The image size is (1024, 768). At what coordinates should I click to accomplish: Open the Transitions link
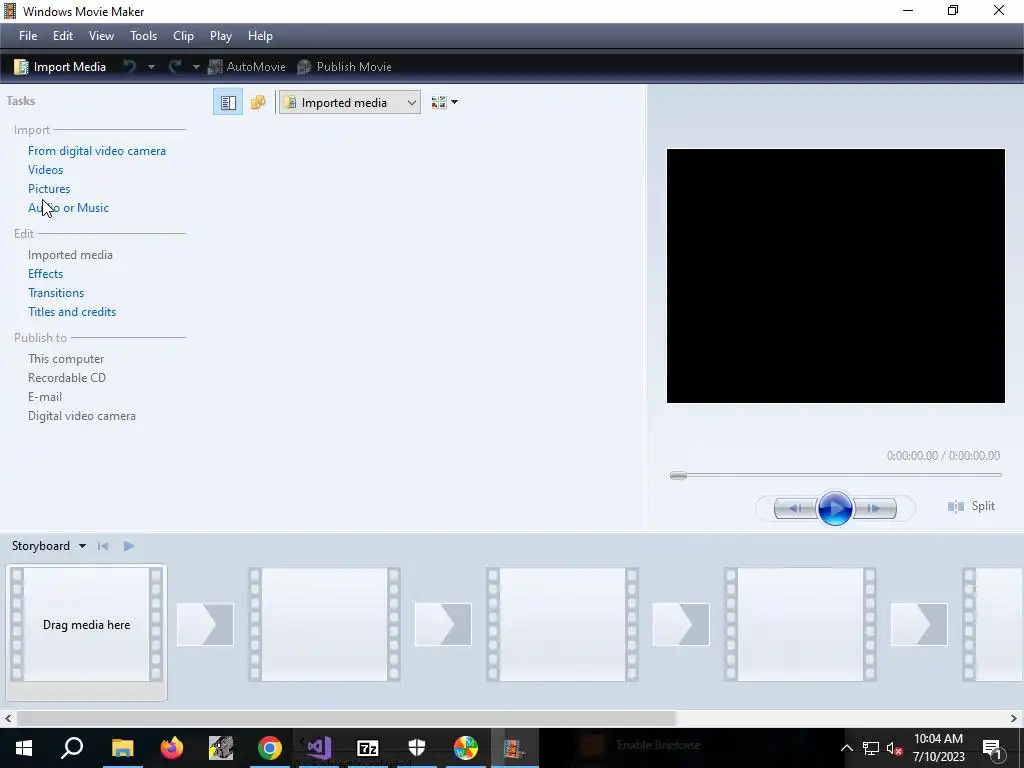(56, 293)
